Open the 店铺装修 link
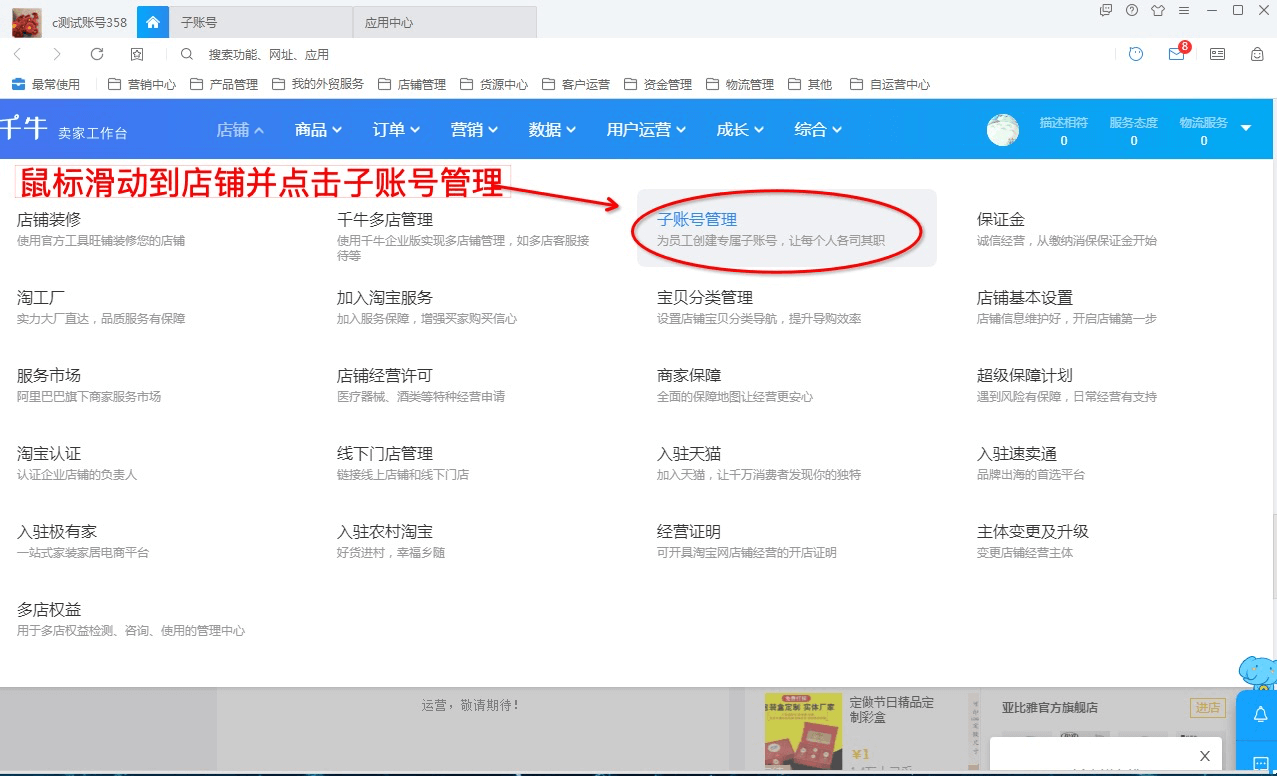 pyautogui.click(x=49, y=220)
